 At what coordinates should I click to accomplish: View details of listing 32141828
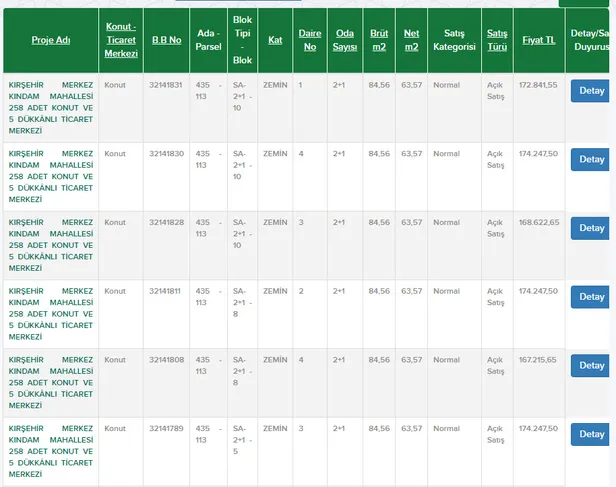[x=591, y=228]
